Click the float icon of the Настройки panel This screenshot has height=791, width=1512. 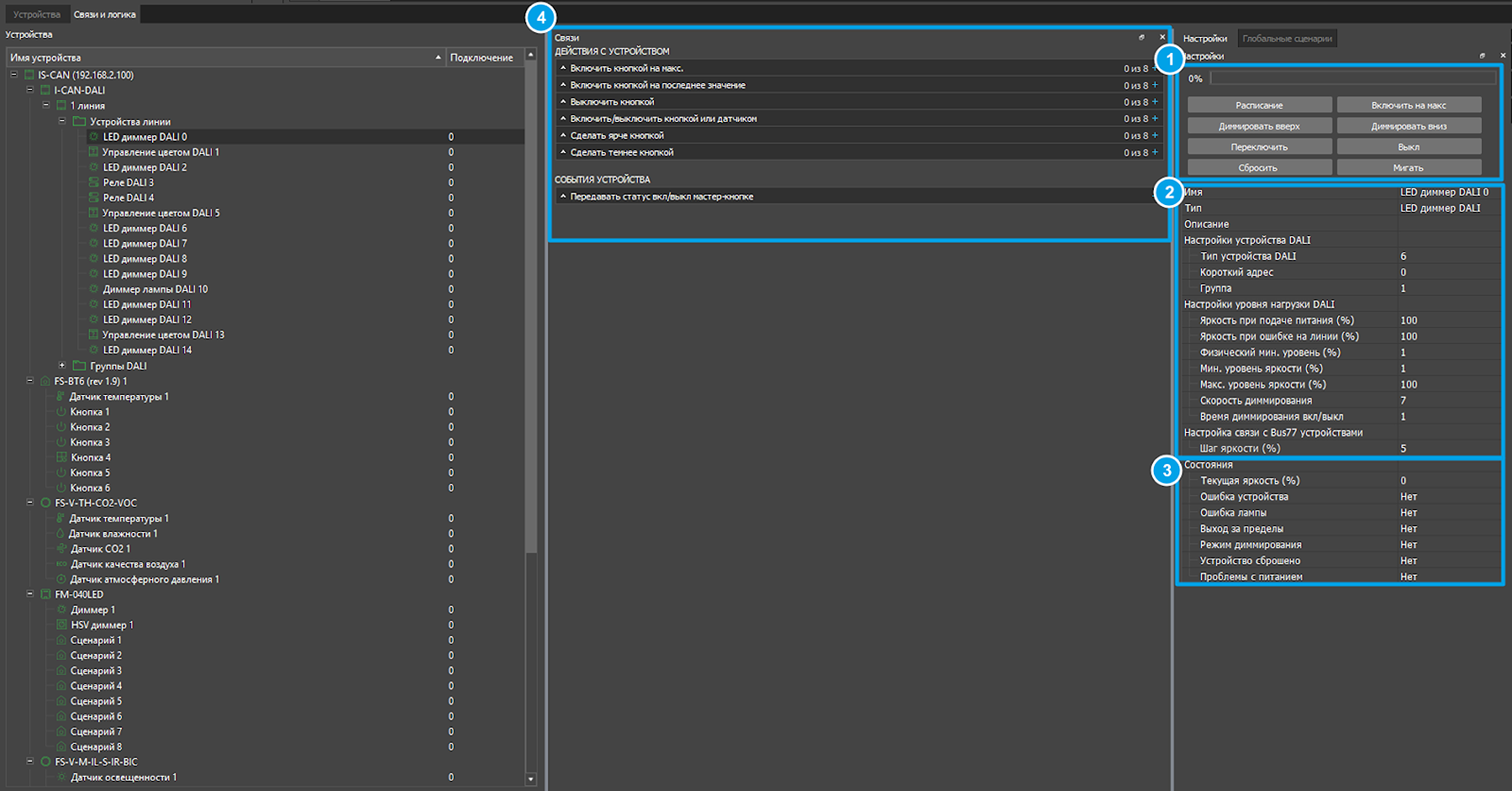[1482, 56]
